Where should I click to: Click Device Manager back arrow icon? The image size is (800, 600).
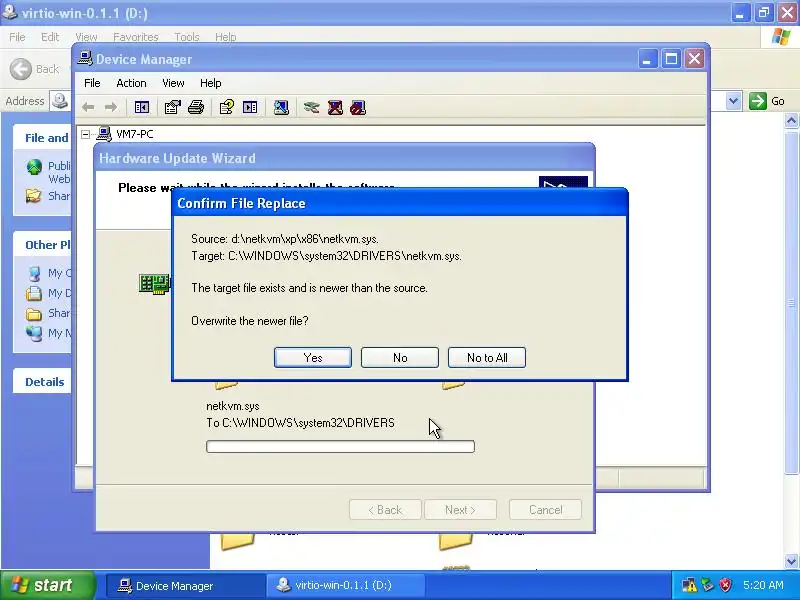pos(88,107)
